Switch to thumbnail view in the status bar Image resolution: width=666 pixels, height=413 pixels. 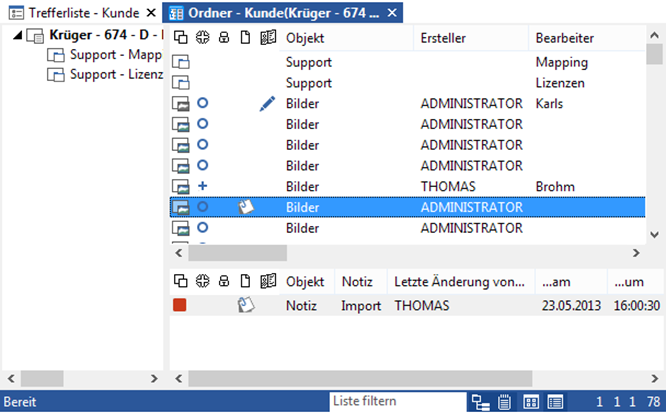pos(530,402)
